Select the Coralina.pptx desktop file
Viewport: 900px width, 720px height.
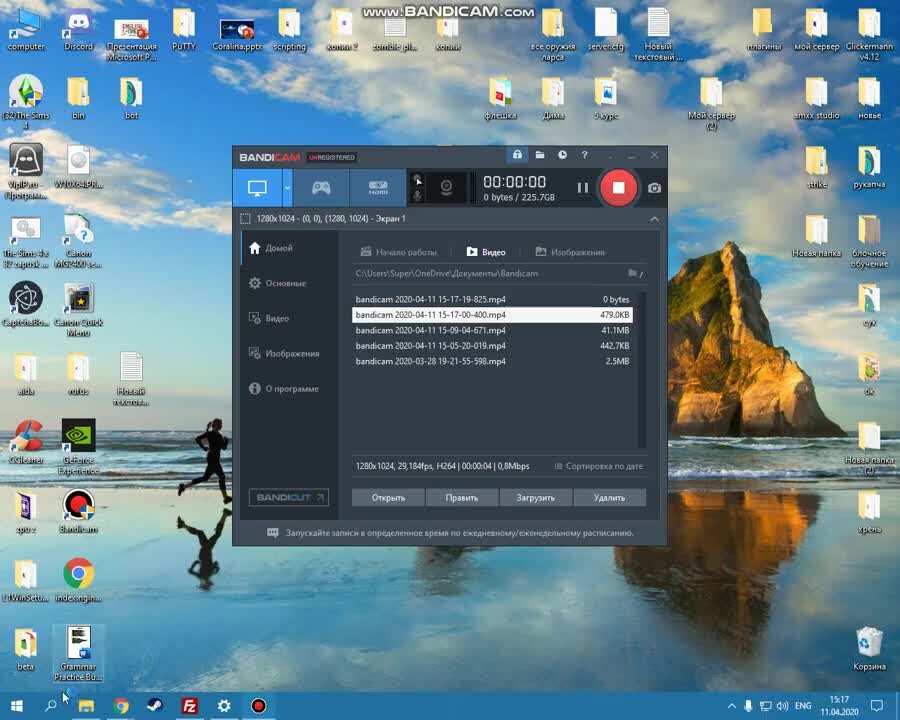(237, 33)
